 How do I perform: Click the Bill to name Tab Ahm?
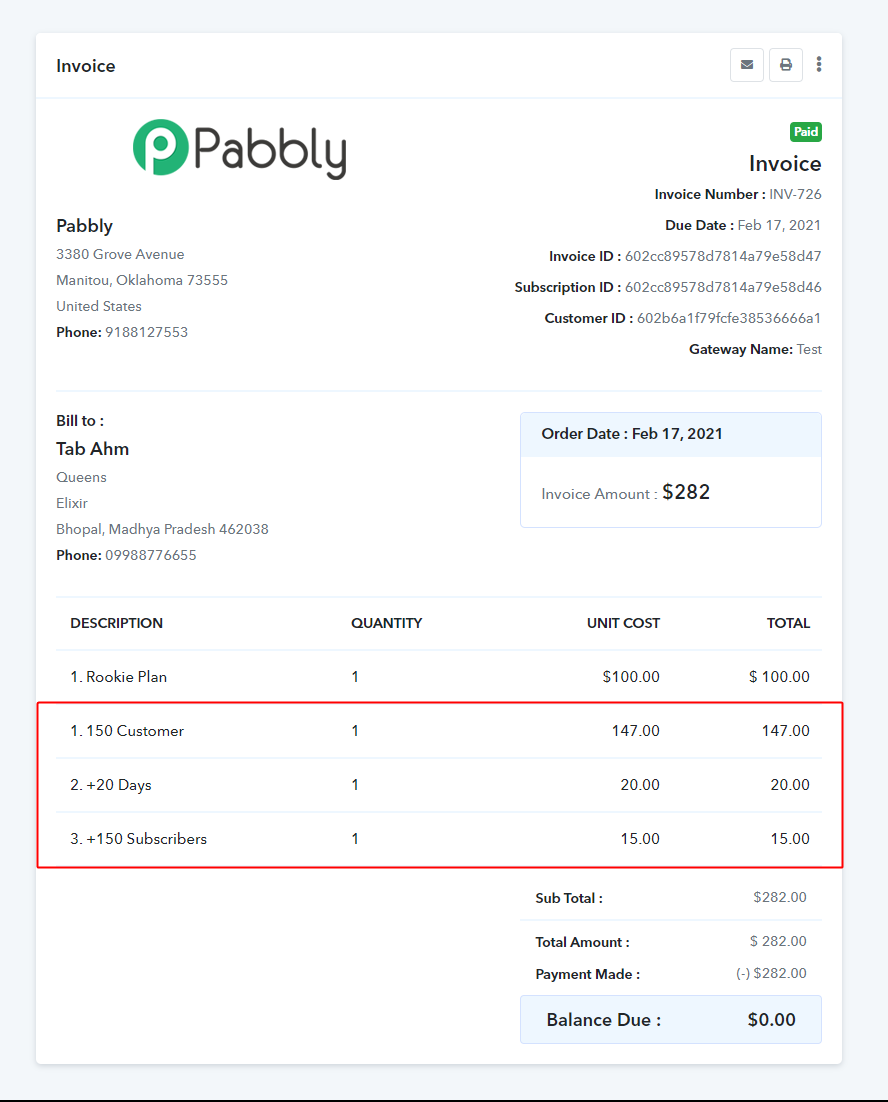93,449
